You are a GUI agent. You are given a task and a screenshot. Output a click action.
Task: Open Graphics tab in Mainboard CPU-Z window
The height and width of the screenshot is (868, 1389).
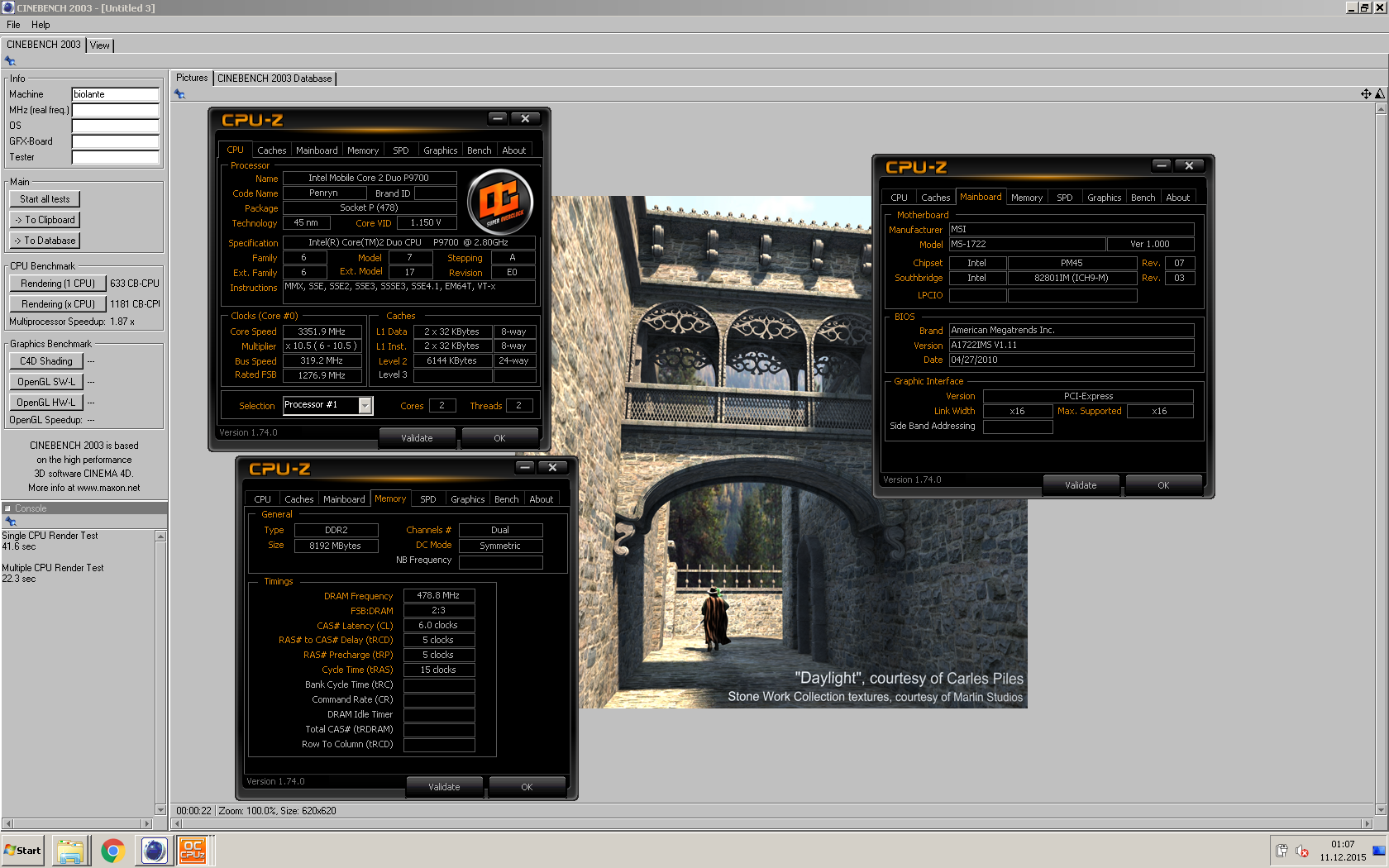[x=1104, y=198]
